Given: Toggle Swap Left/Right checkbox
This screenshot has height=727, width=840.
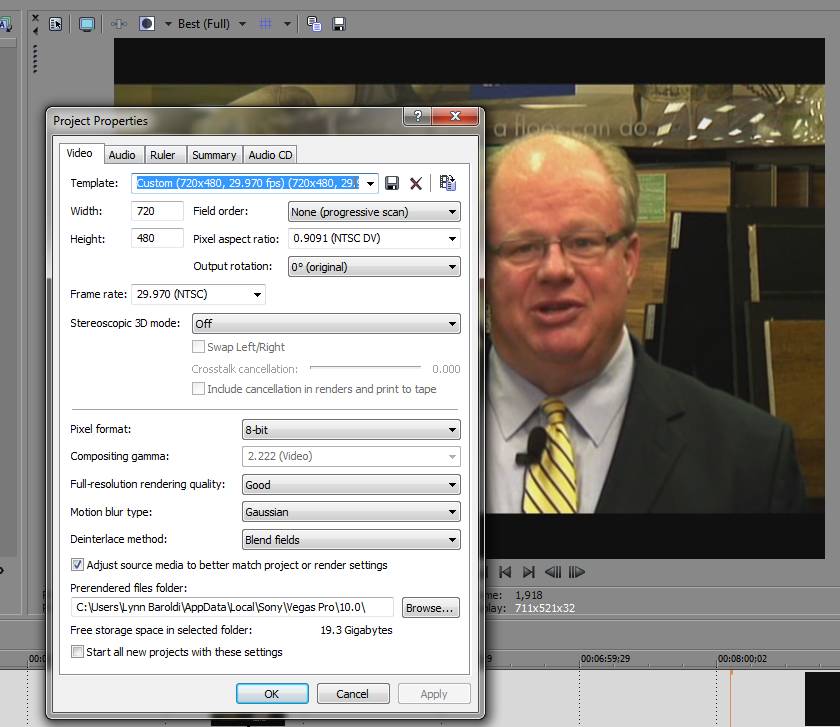Looking at the screenshot, I should (198, 347).
